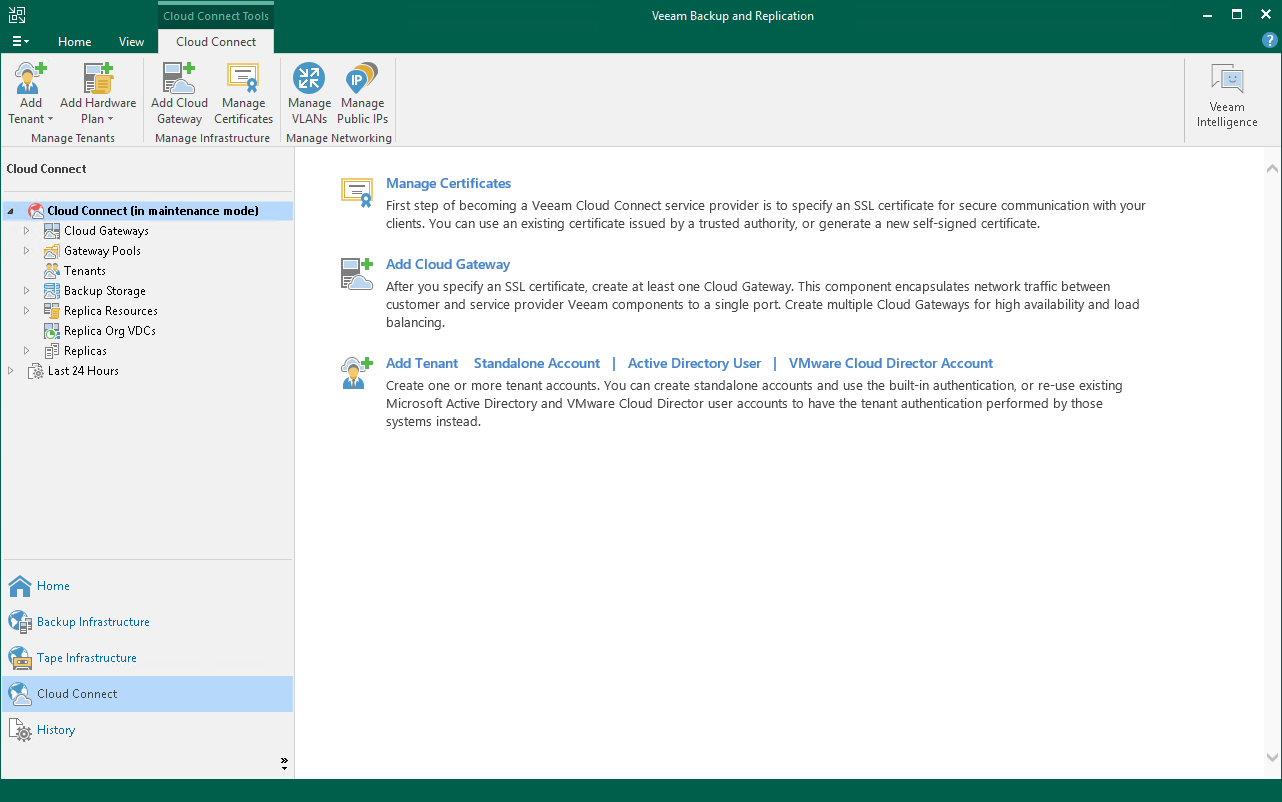Click the Cloud Connect view icon
1282x802 pixels.
20,694
